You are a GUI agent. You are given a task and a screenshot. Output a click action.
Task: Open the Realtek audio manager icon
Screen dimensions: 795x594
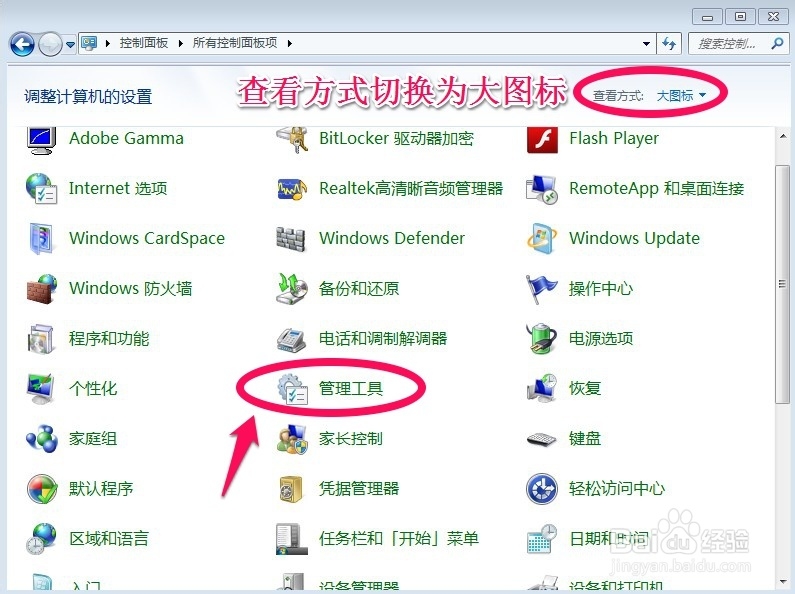pos(292,189)
